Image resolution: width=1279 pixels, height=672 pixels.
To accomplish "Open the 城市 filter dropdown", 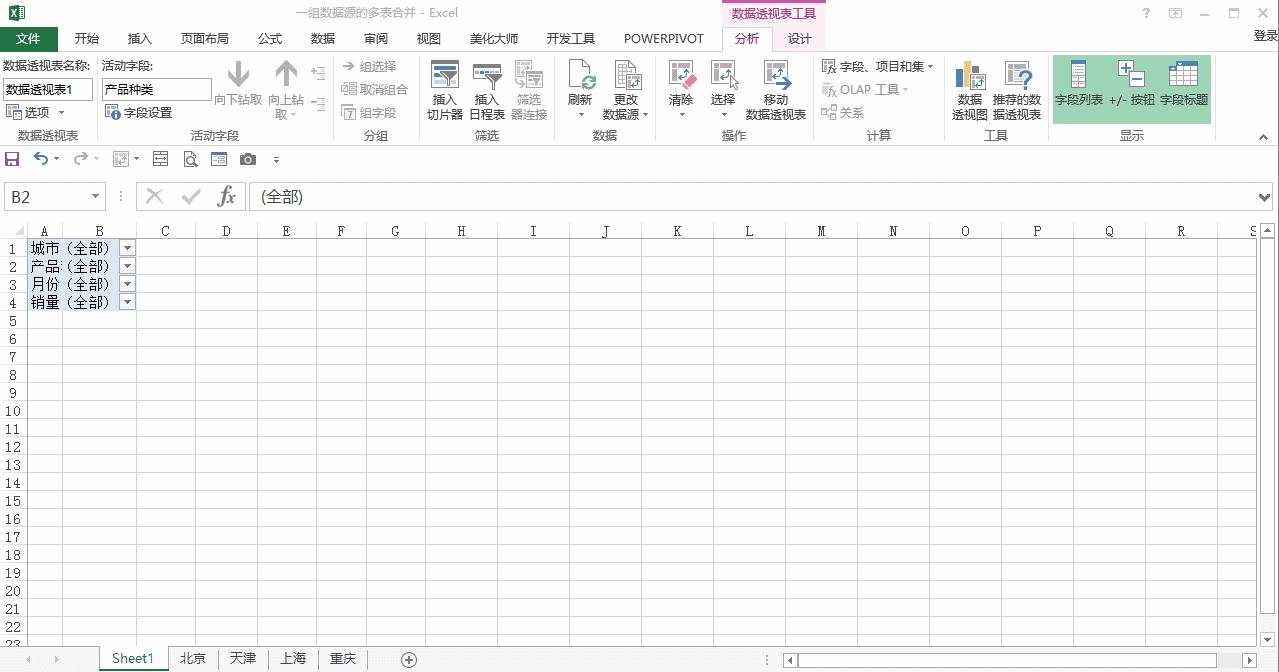I will tap(127, 247).
